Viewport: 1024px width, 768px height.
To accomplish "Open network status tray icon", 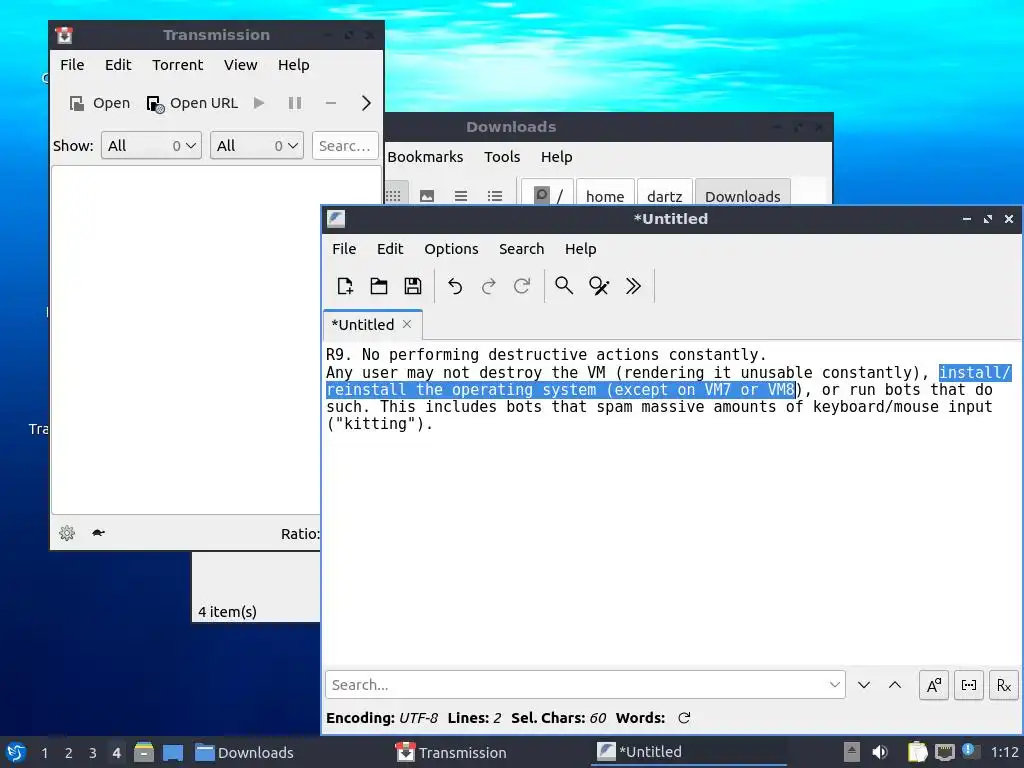I will coord(944,752).
